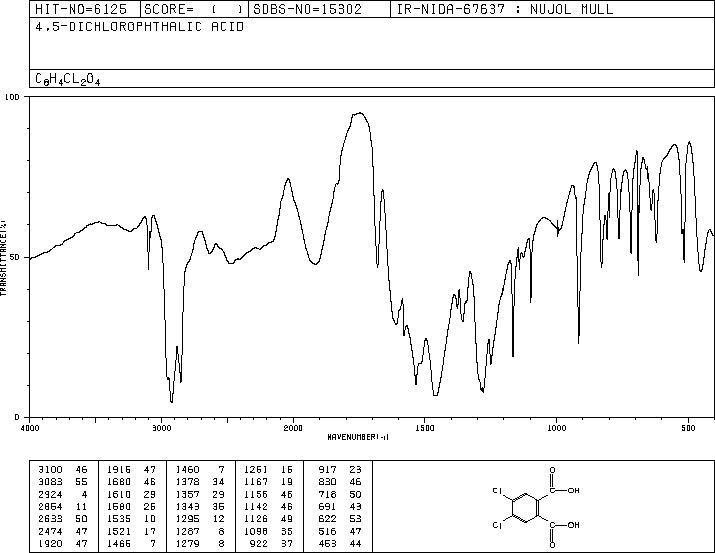Click peak table entry 1920
This screenshot has width=715, height=553.
(x=62, y=544)
